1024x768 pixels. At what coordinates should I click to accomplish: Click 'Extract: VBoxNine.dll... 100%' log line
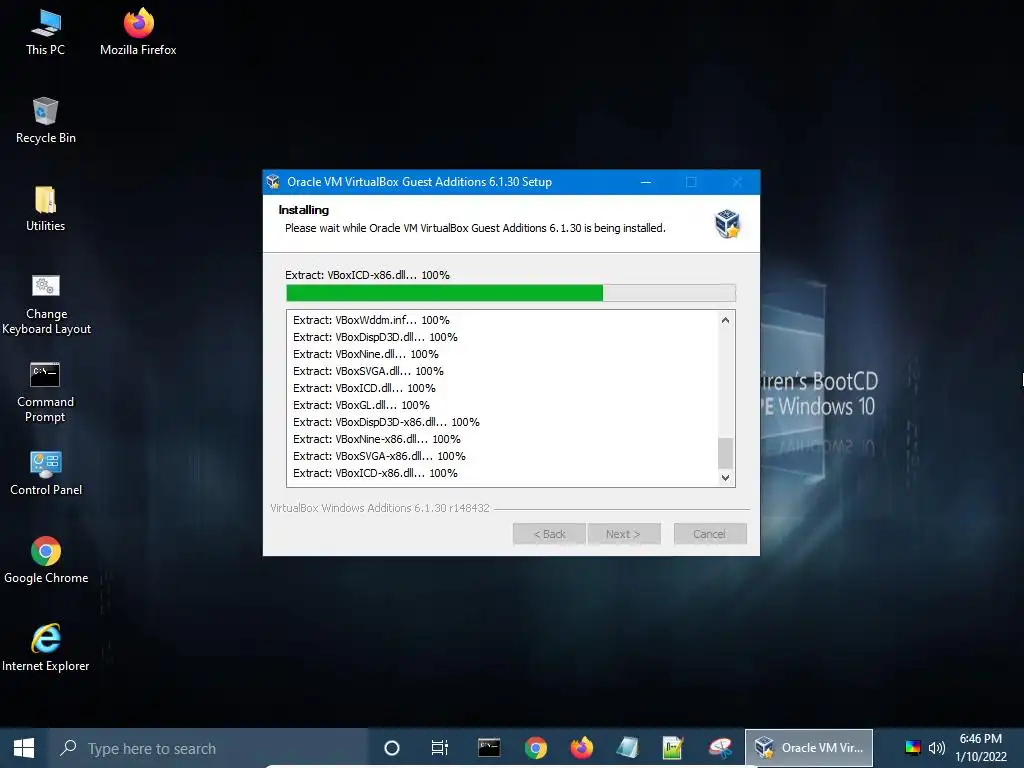pos(366,354)
